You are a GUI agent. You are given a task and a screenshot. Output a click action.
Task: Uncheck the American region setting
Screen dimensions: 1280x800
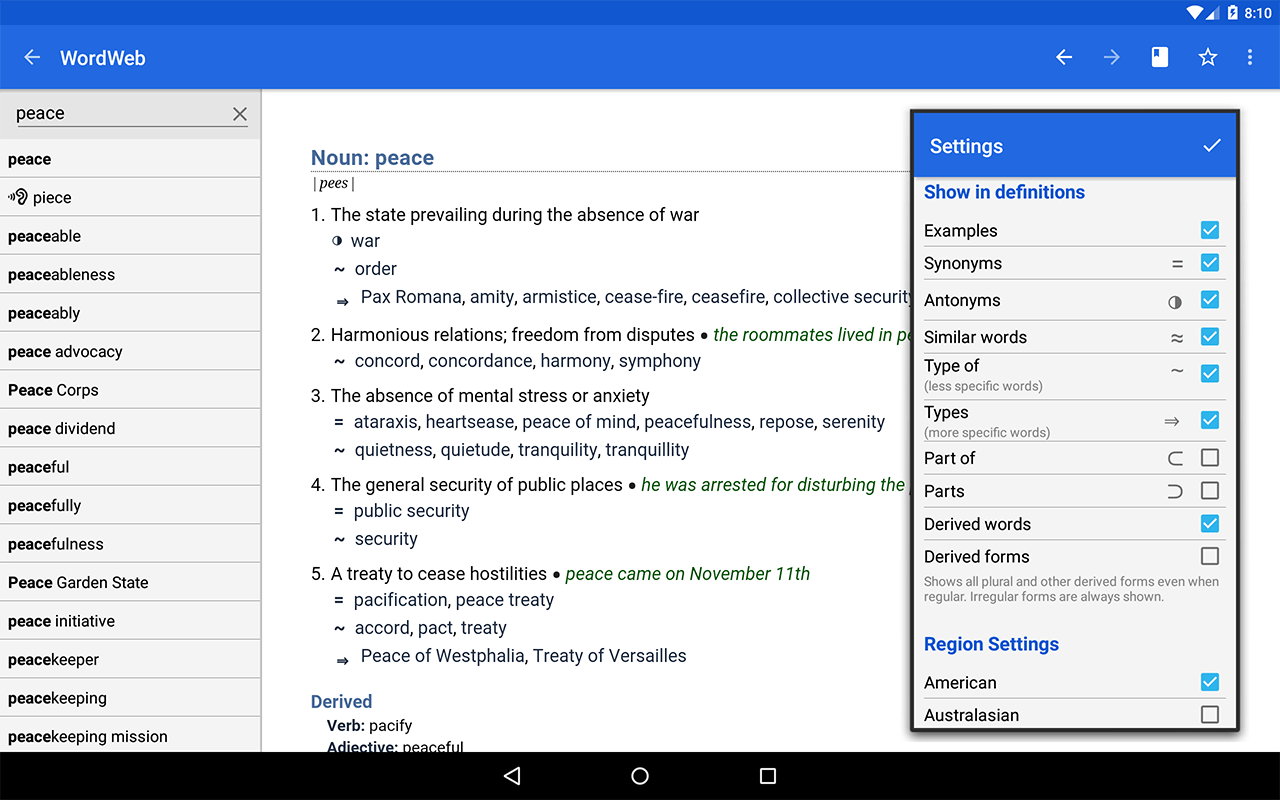pyautogui.click(x=1210, y=682)
